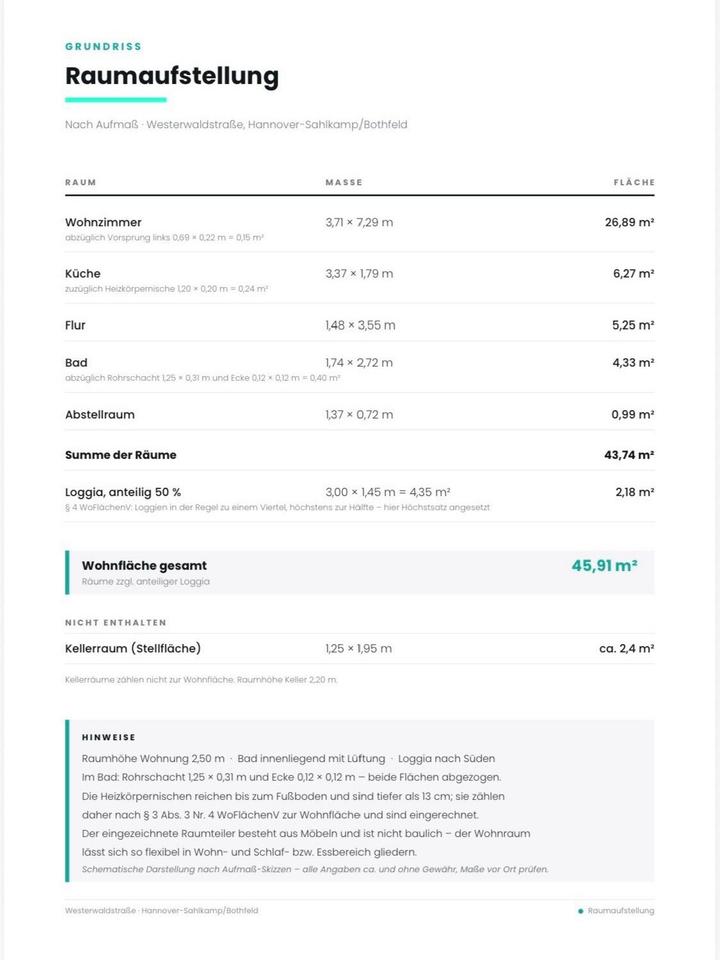Click the Raumaufstellung heading
720x960 pixels.
tap(172, 77)
